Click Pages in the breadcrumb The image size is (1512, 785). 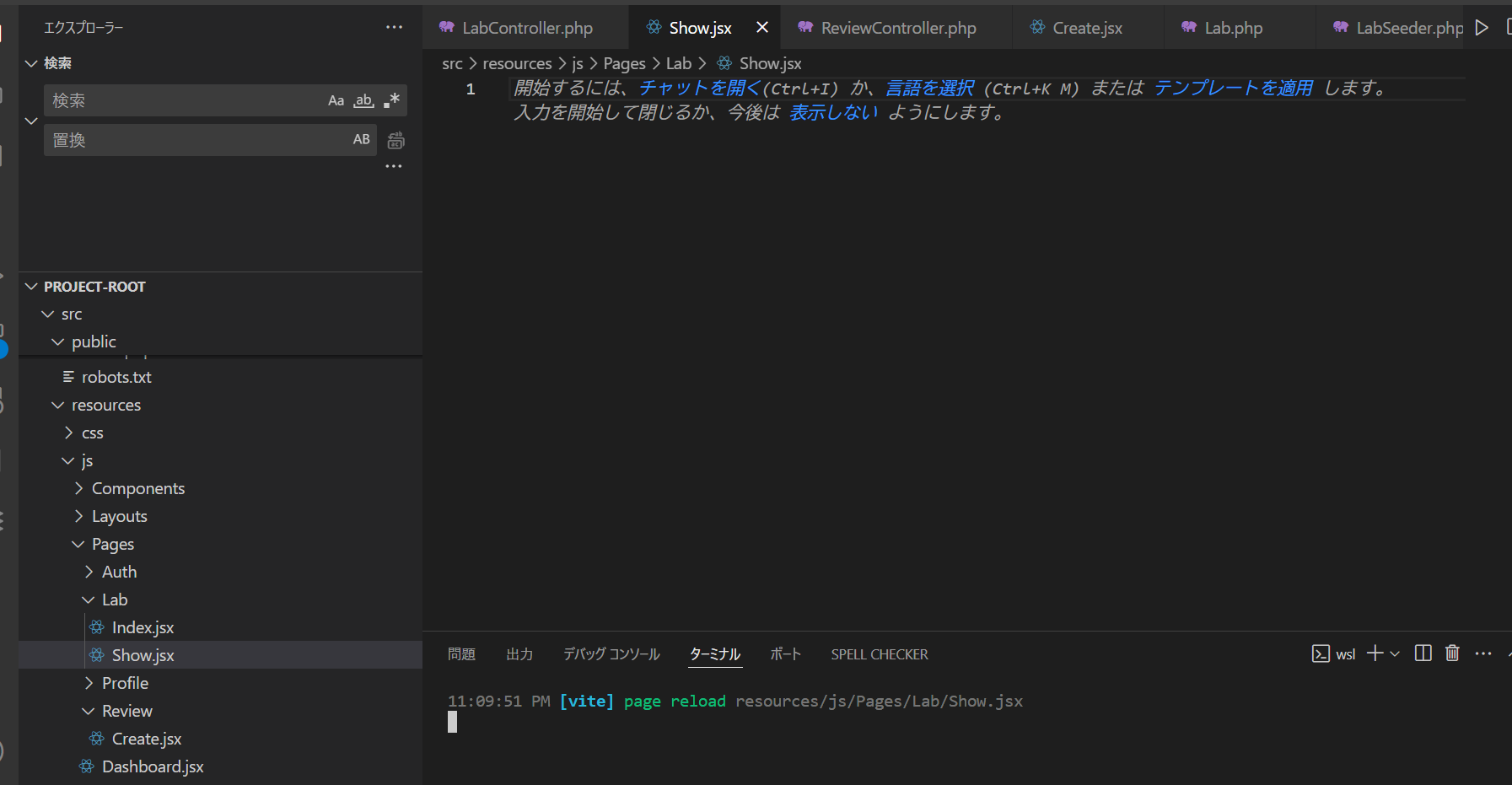pos(624,63)
